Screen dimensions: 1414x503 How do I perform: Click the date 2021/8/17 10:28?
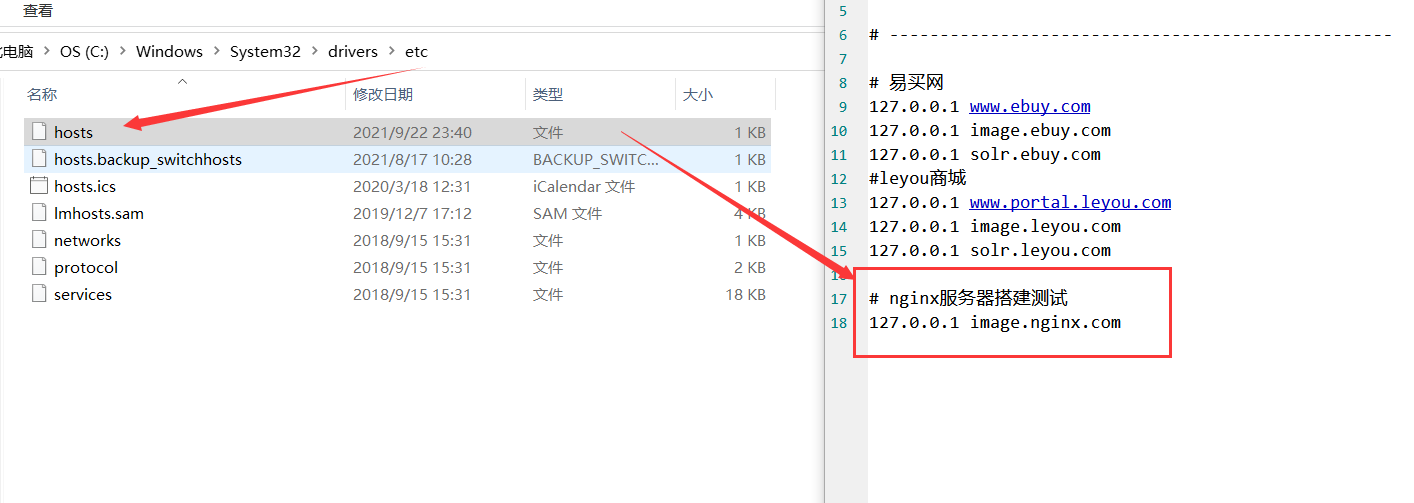(412, 159)
